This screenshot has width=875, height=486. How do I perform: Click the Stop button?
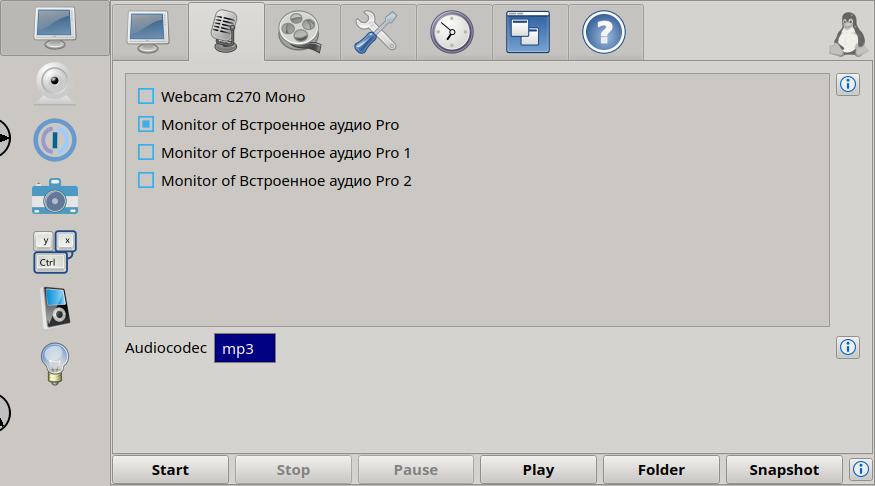click(x=293, y=470)
